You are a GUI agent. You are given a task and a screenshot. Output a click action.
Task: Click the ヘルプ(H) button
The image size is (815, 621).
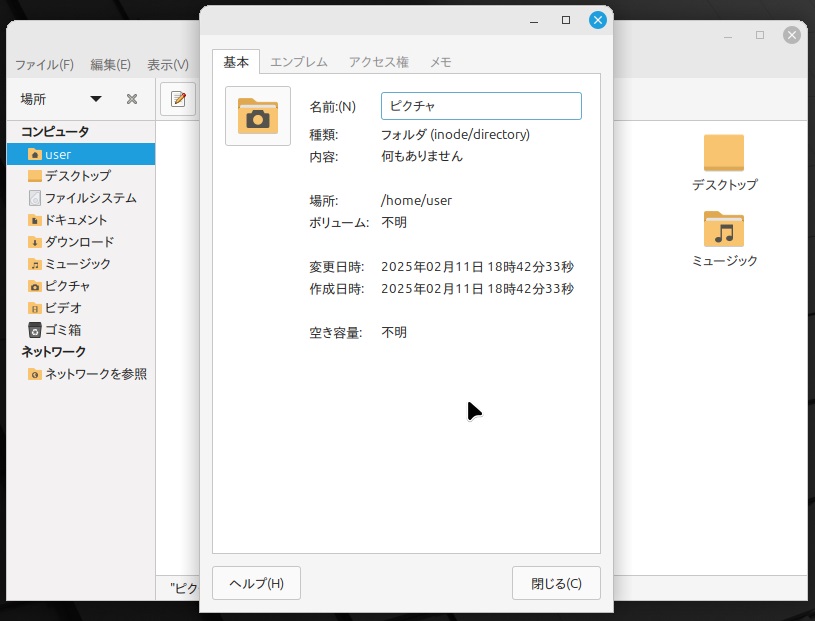(257, 583)
